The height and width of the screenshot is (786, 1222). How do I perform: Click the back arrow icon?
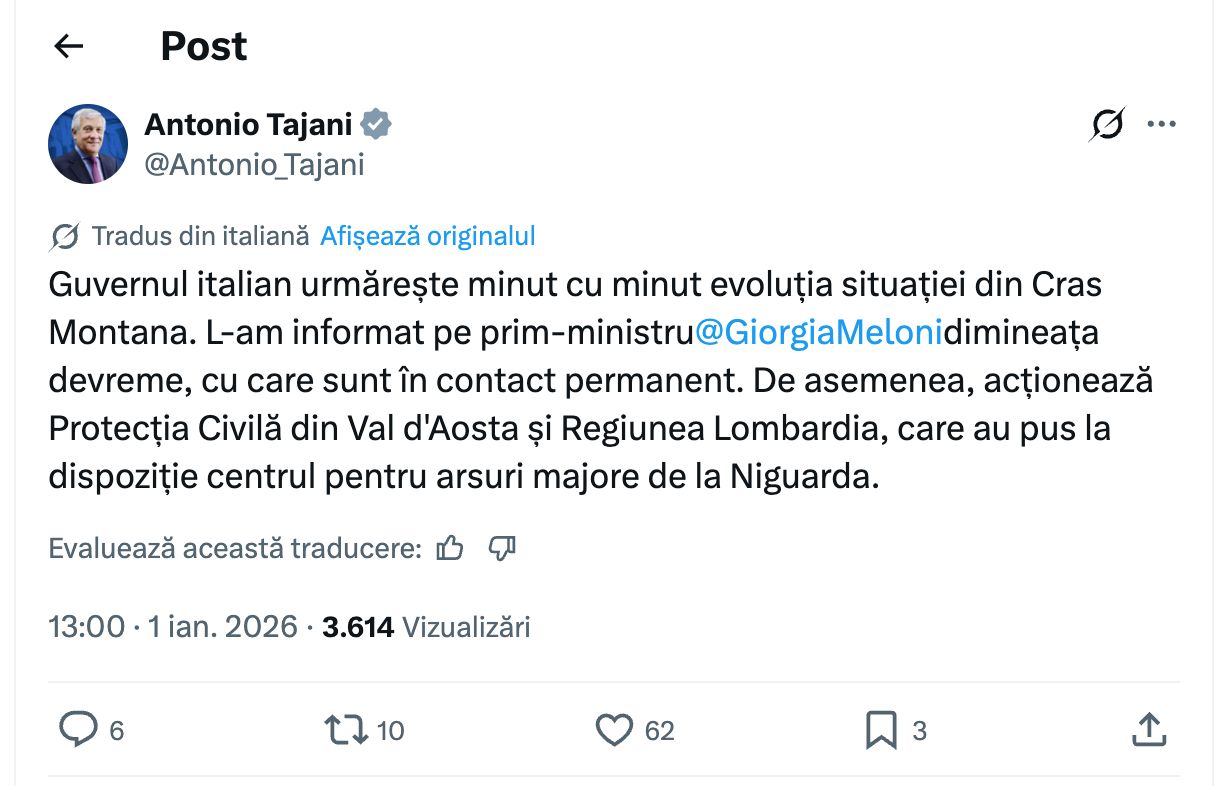(68, 46)
